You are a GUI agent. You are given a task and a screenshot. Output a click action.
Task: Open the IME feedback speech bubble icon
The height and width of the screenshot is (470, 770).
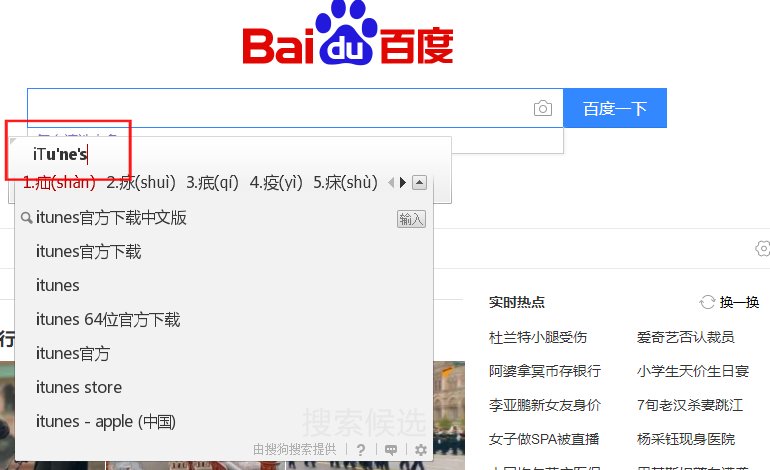[x=391, y=449]
